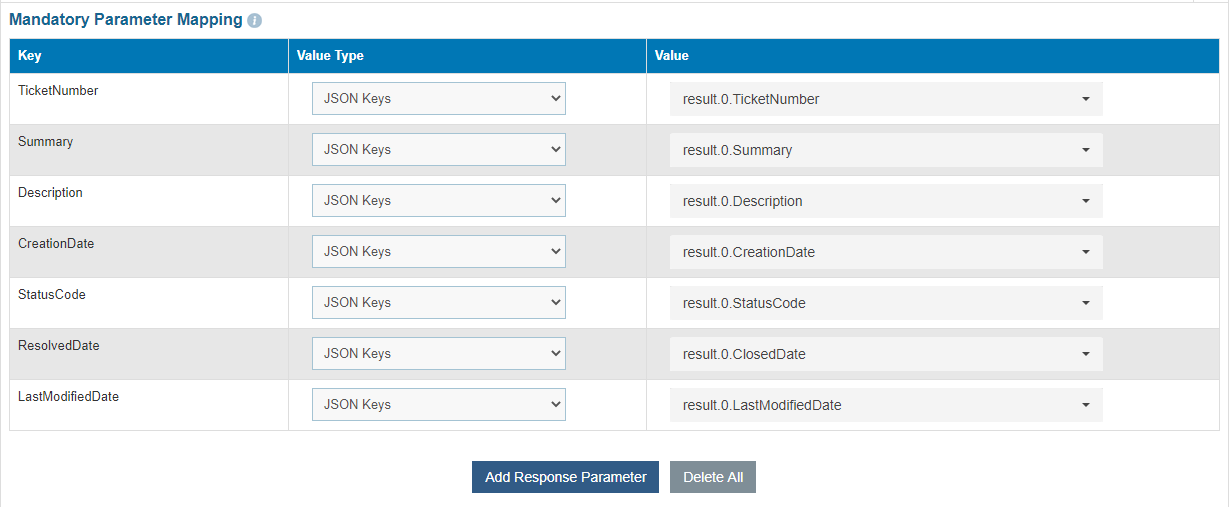Open Value Type dropdown for Summary
The width and height of the screenshot is (1230, 507).
(x=438, y=150)
